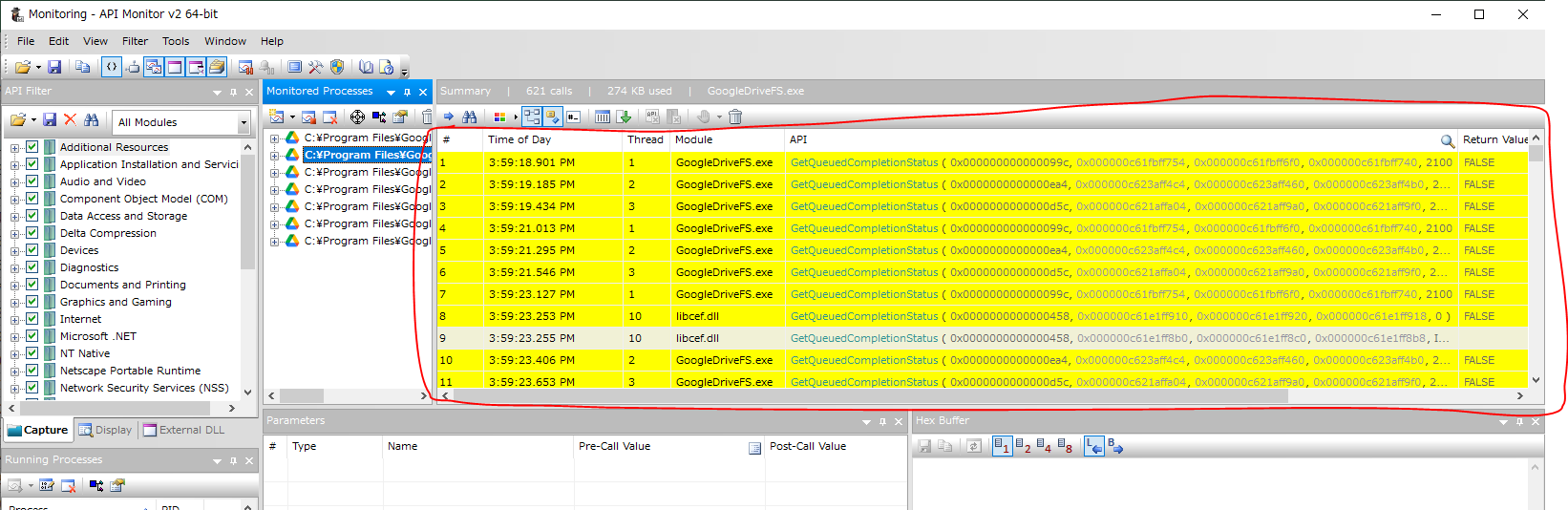Click the hammer and wrench options icon

[315, 67]
